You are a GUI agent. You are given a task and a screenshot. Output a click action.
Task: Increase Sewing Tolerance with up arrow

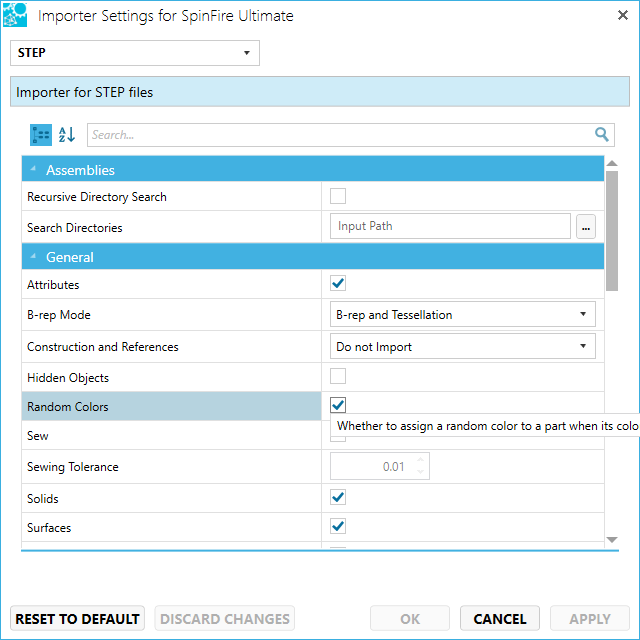pyautogui.click(x=420, y=460)
